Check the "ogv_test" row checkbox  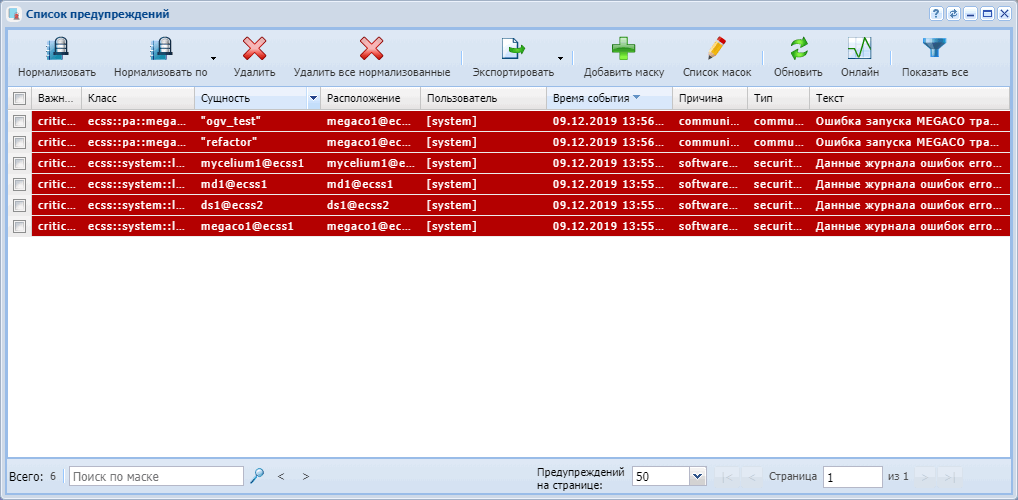(19, 121)
